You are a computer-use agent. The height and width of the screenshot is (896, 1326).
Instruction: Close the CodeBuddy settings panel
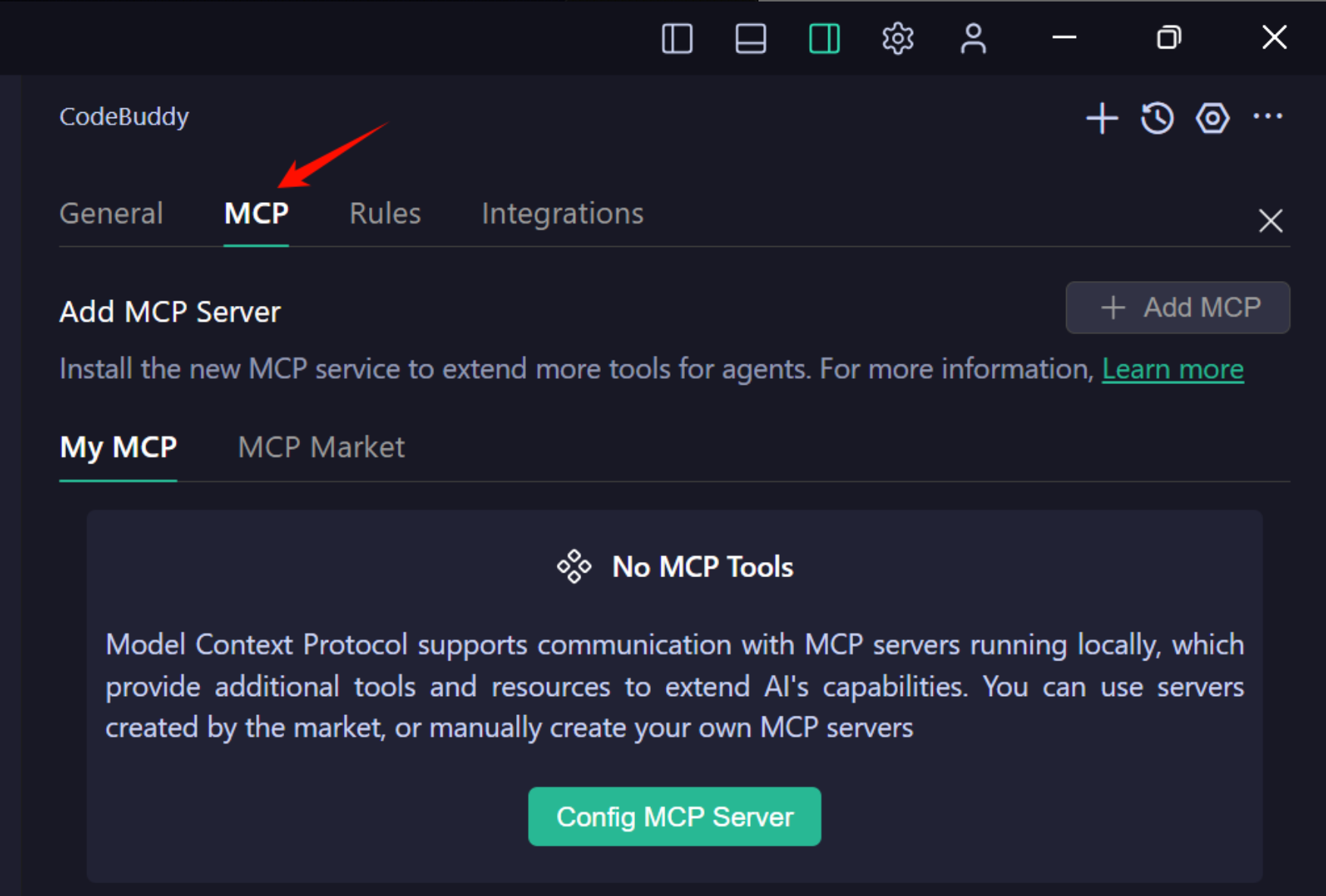[1270, 221]
